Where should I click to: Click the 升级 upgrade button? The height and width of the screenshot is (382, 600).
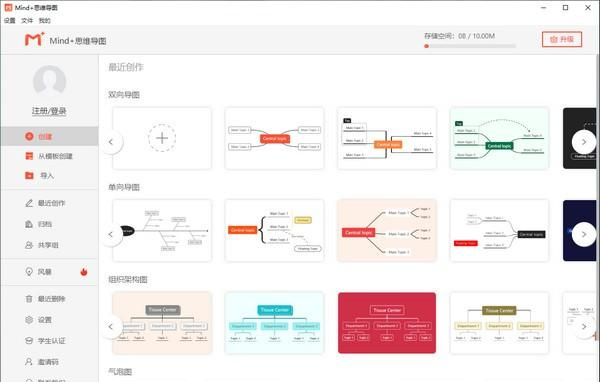[x=562, y=39]
